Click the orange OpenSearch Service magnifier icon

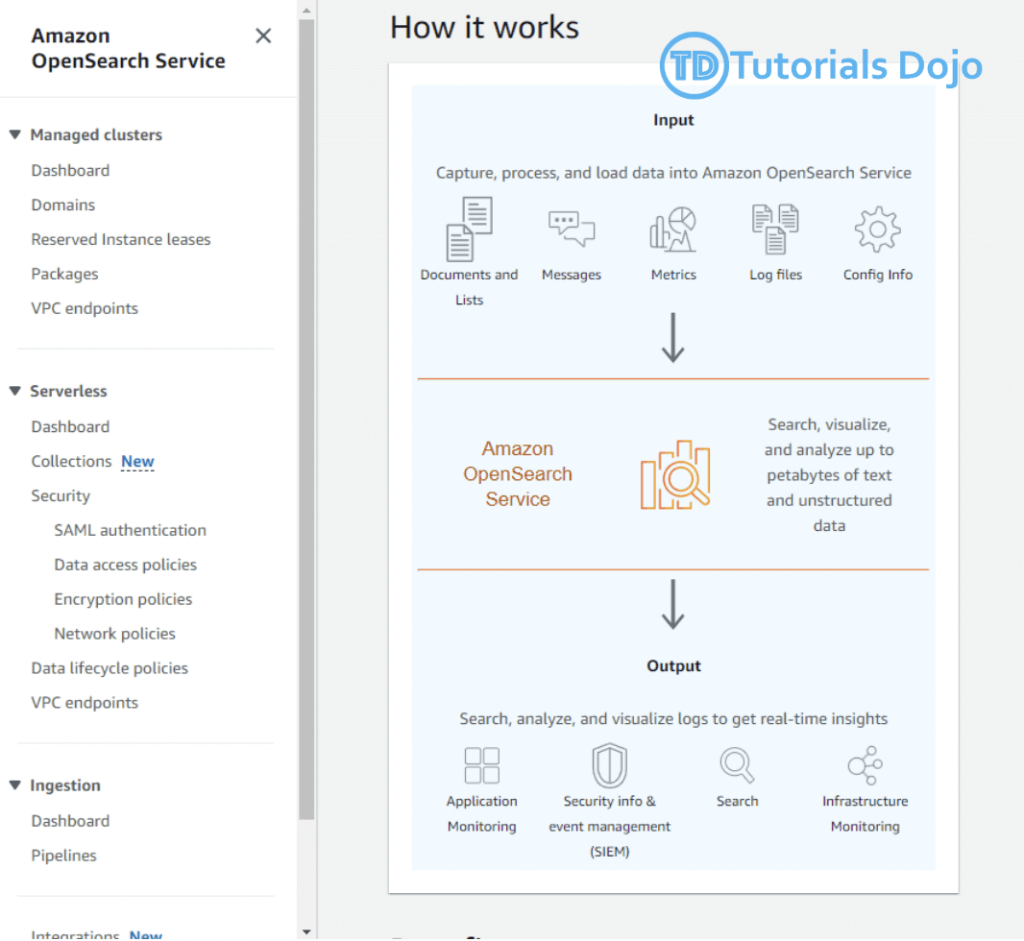(x=675, y=475)
